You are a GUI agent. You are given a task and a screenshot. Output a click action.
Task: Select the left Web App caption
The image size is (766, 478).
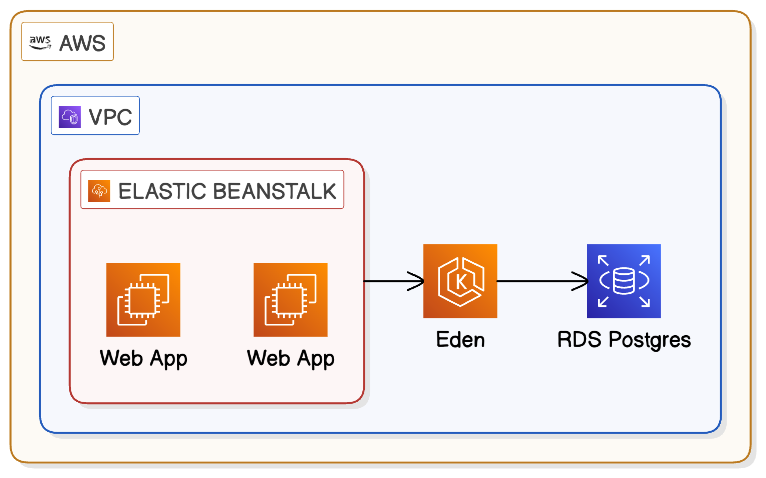(x=143, y=358)
